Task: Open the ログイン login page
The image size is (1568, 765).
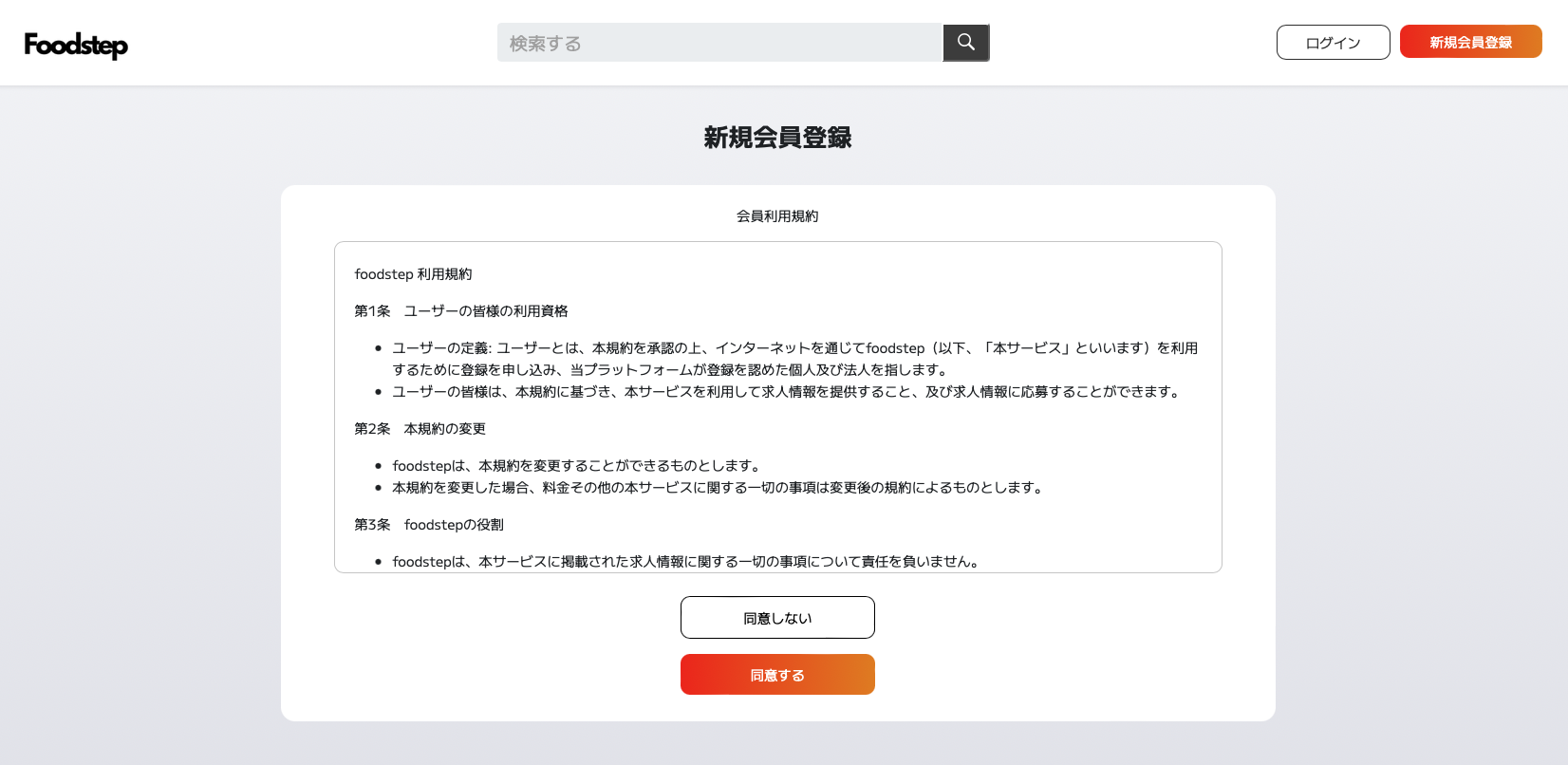Action: tap(1333, 43)
